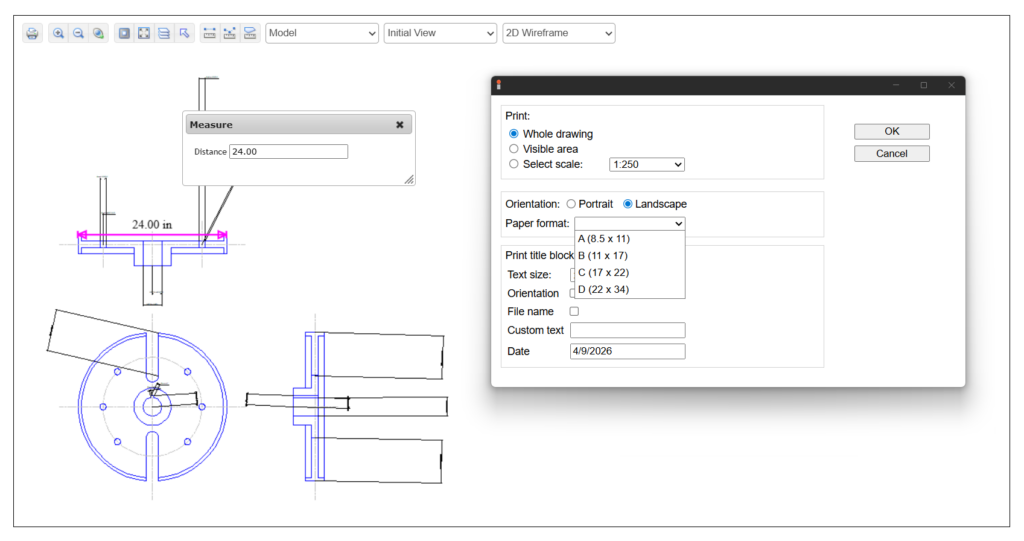Select the arrow pointer tool icon
The width and height of the screenshot is (1024, 541).
[x=185, y=33]
